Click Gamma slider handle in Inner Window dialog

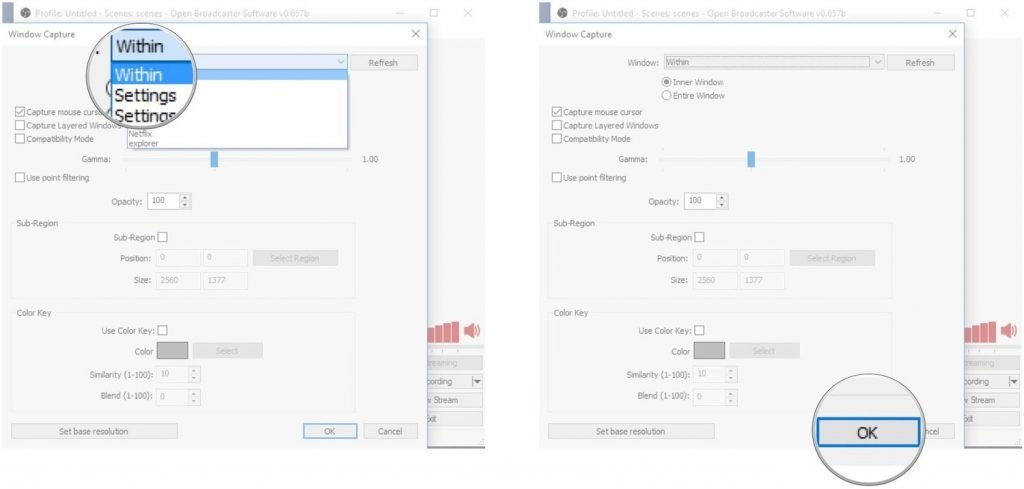click(751, 159)
